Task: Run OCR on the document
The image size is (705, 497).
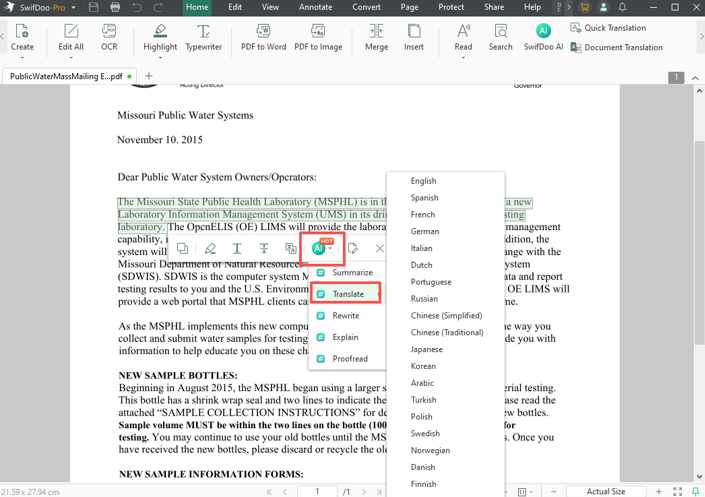Action: tap(109, 37)
